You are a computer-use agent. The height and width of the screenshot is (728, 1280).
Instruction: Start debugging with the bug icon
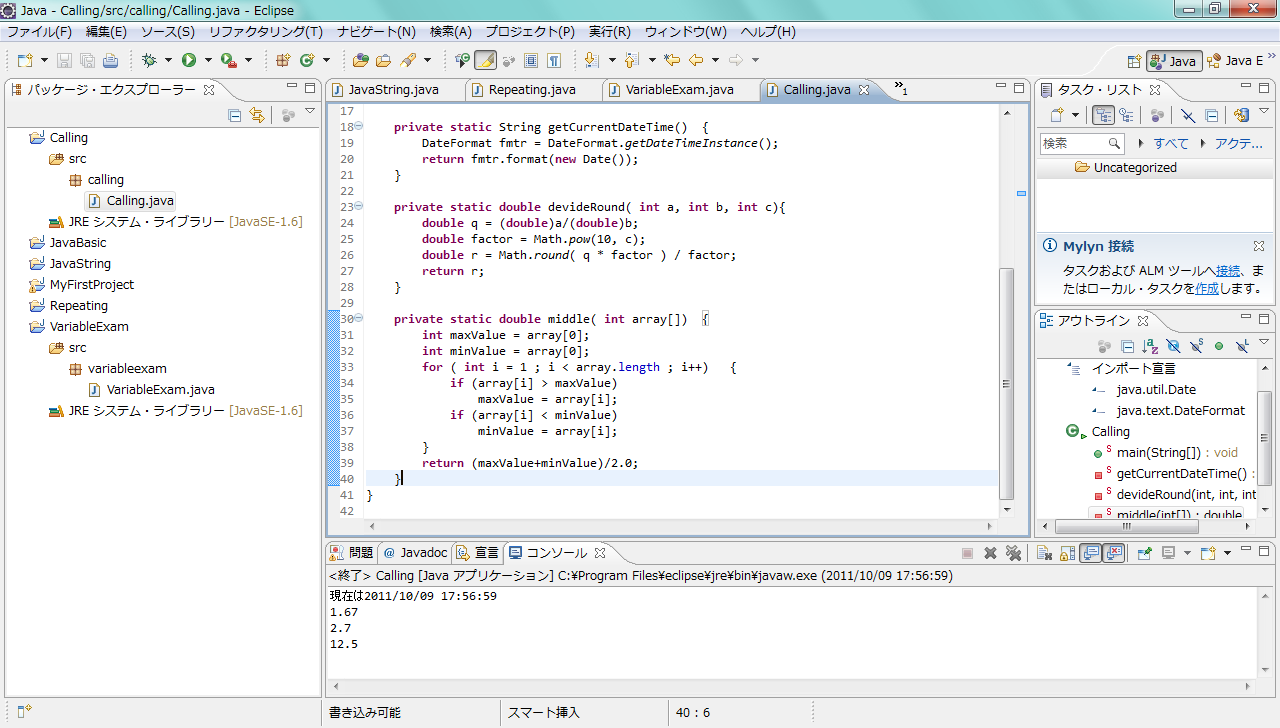tap(149, 60)
